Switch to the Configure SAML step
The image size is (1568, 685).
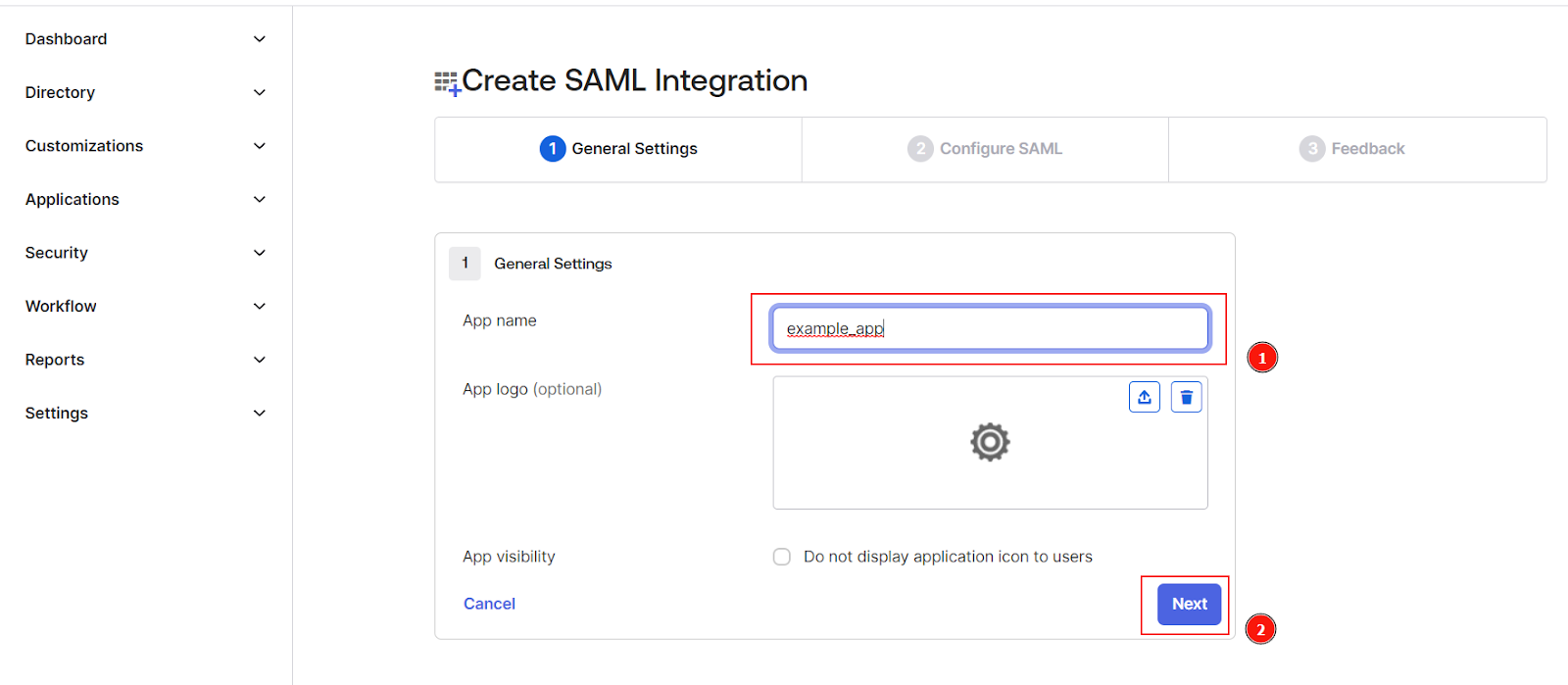(1000, 149)
